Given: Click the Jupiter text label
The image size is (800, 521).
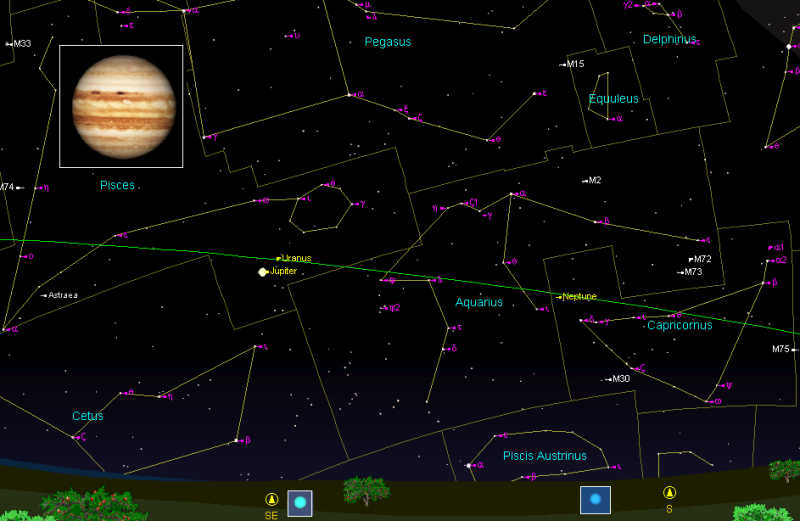Looking at the screenshot, I should click(x=283, y=271).
